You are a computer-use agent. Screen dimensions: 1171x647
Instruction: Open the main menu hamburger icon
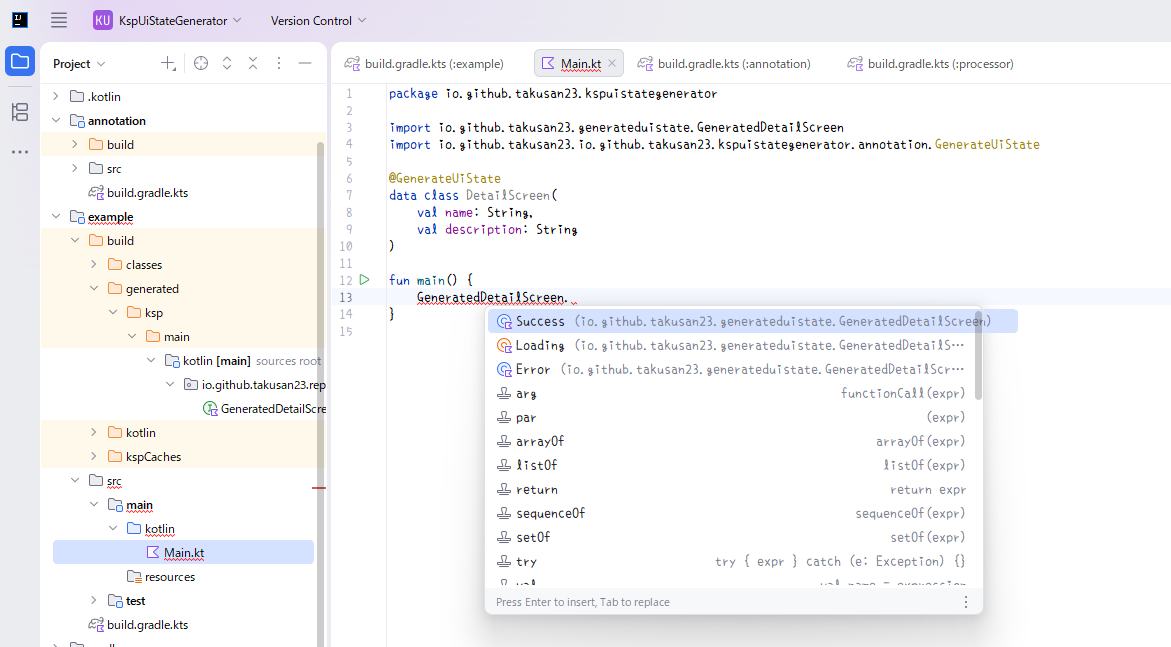pos(59,20)
